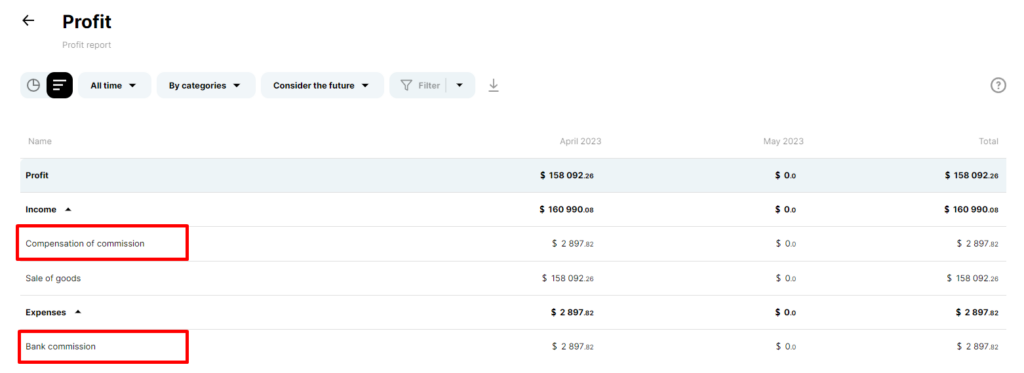Open the By categories grouping dropdown
The image size is (1024, 373).
(206, 86)
